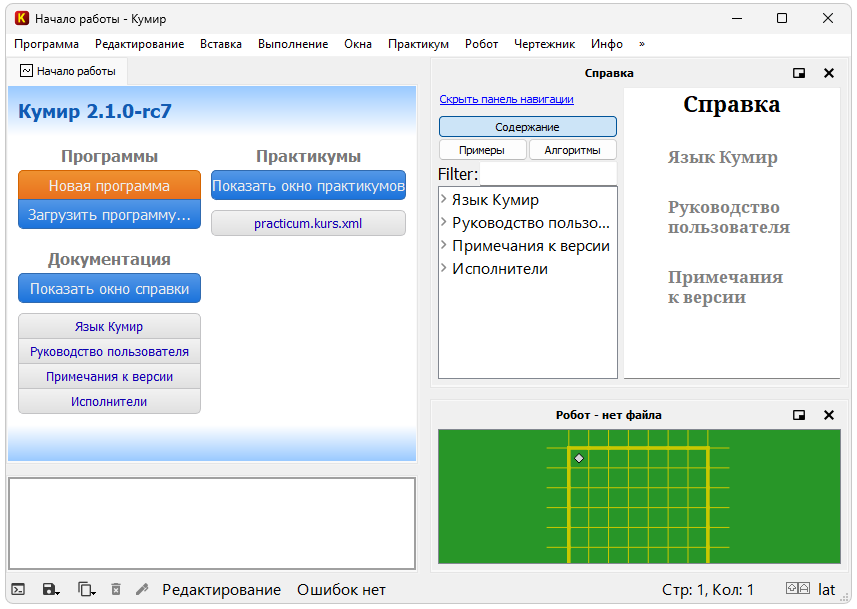Detach the Робот panel via float icon
The width and height of the screenshot is (857, 609).
coord(799,415)
